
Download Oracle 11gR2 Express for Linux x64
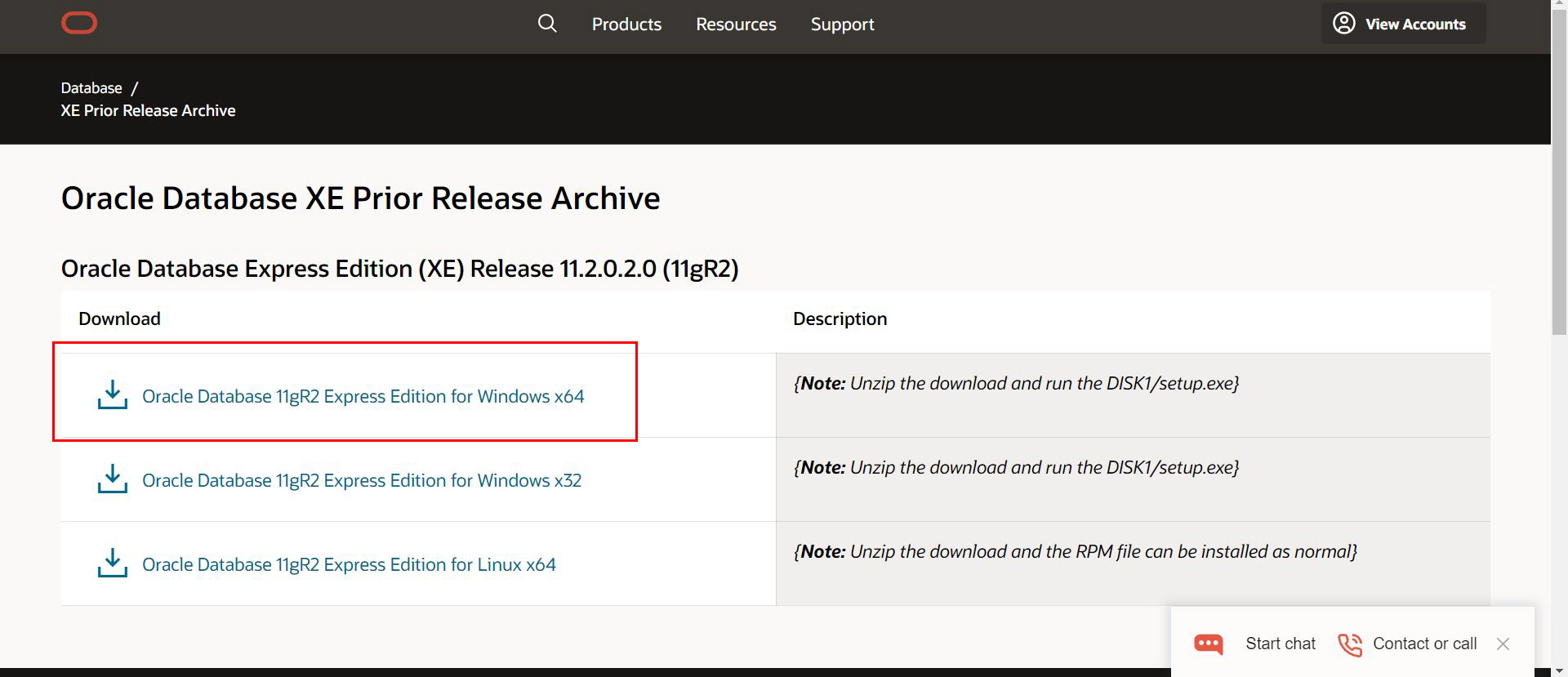(x=349, y=564)
